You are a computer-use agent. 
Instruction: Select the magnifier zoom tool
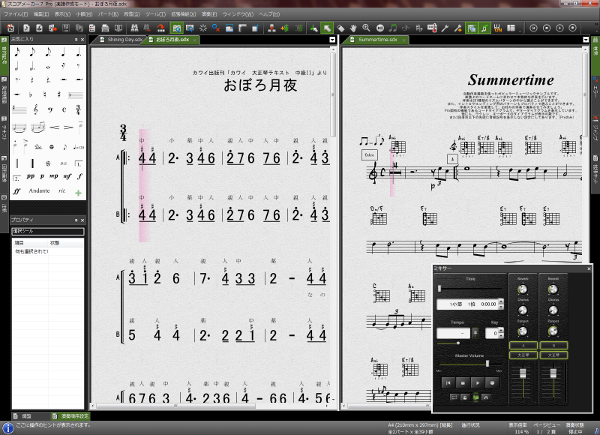(366, 28)
